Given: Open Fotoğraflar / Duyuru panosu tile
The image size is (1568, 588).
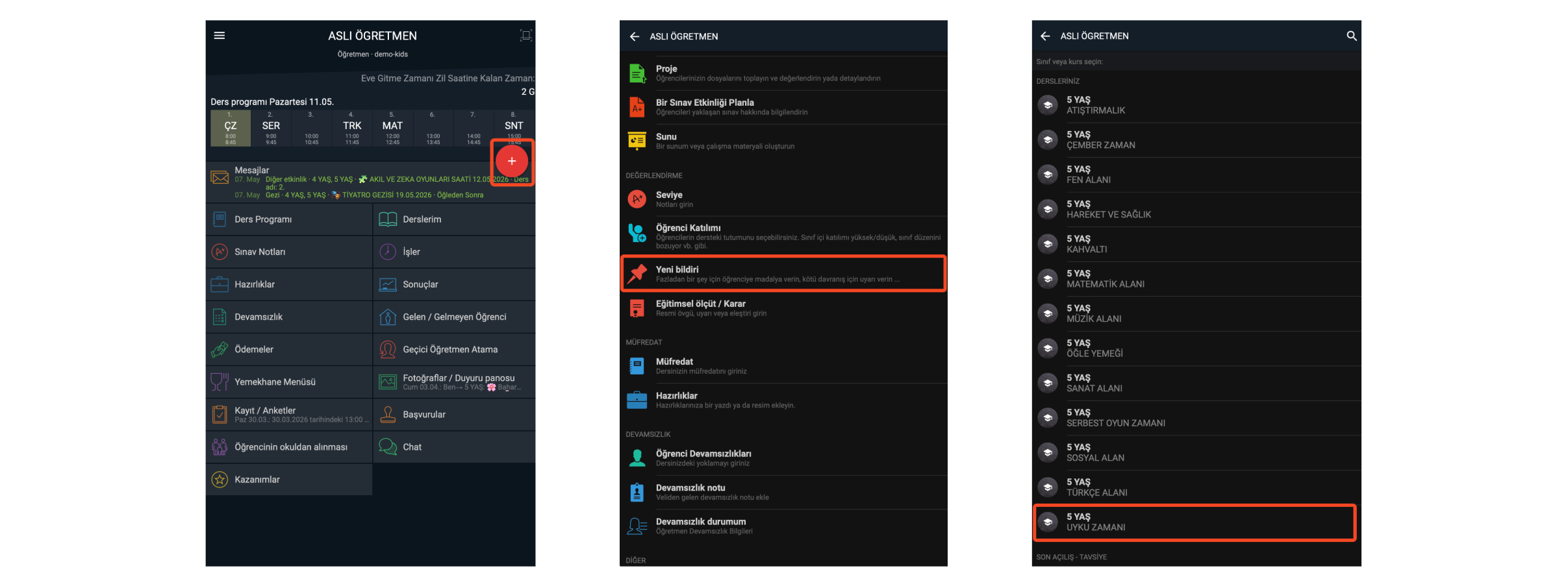Looking at the screenshot, I should pos(455,382).
